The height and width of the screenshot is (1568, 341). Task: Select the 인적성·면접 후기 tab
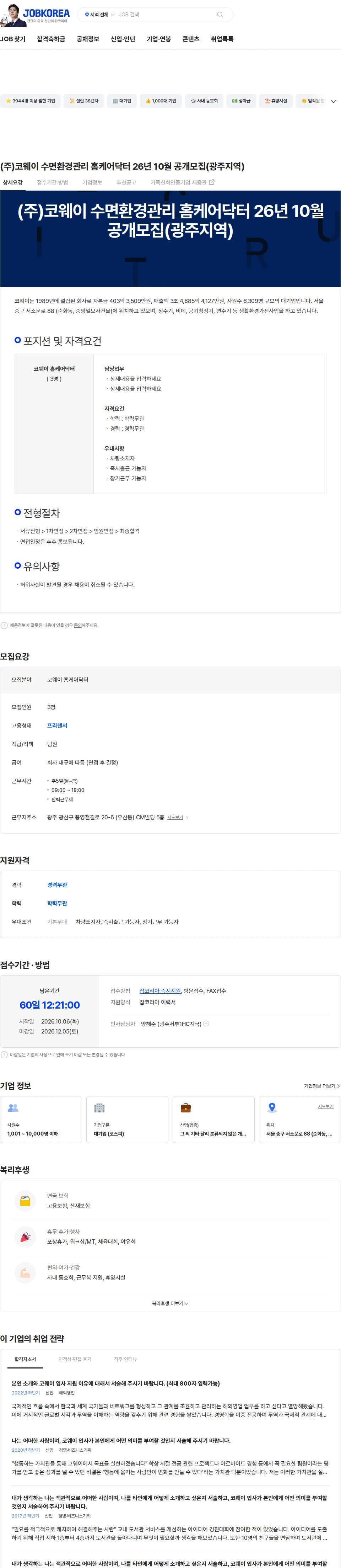75,1359
